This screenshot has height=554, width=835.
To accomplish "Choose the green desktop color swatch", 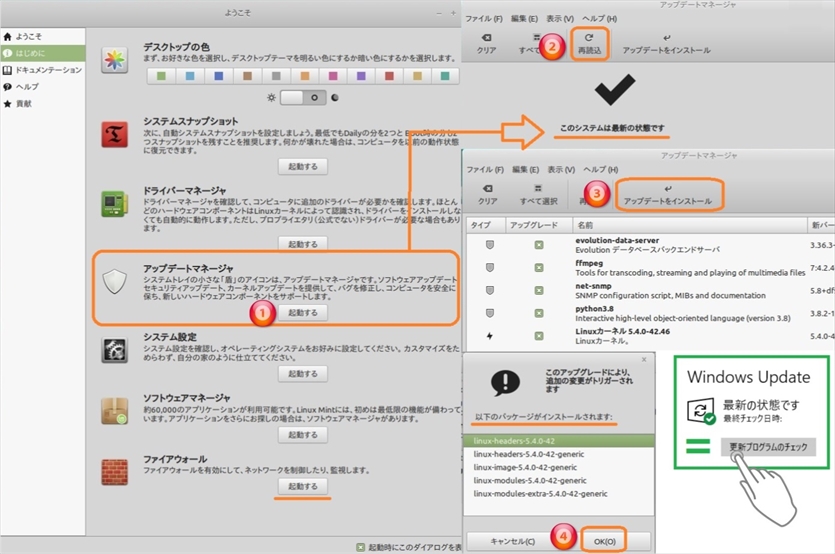I will (x=161, y=76).
